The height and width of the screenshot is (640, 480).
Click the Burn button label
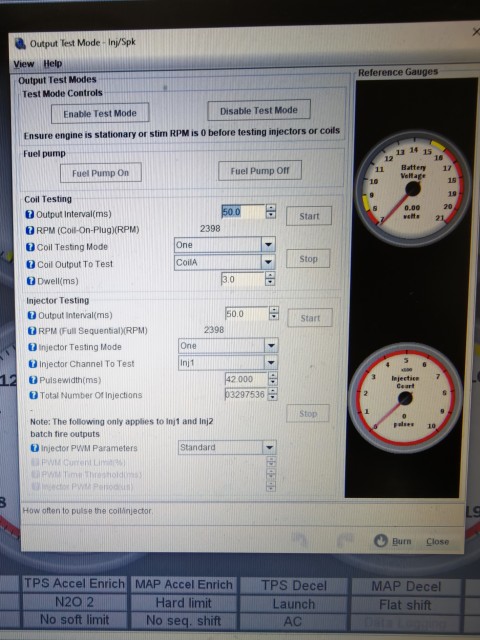tap(402, 541)
